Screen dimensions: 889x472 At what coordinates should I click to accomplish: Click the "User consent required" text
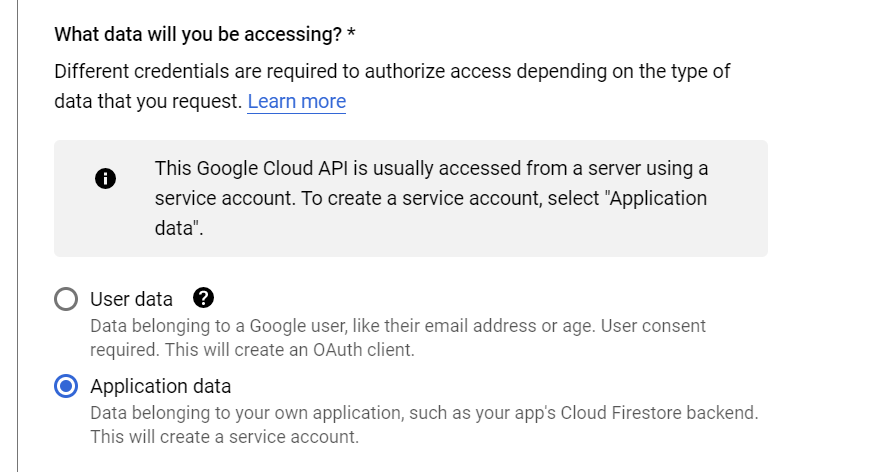pos(650,326)
